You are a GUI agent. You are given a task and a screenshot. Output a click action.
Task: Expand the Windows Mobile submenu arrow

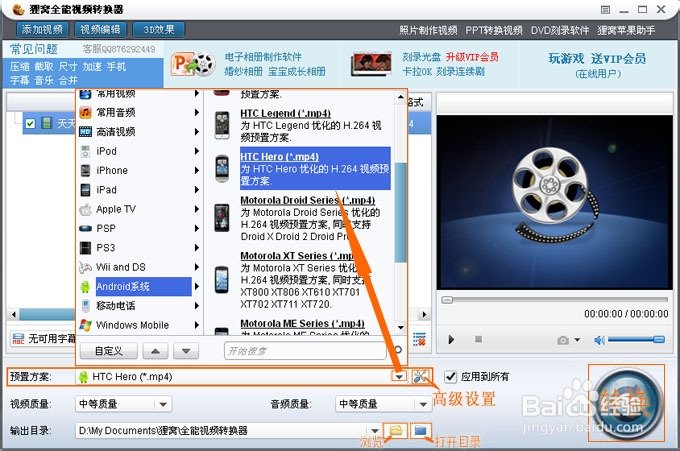click(x=197, y=325)
